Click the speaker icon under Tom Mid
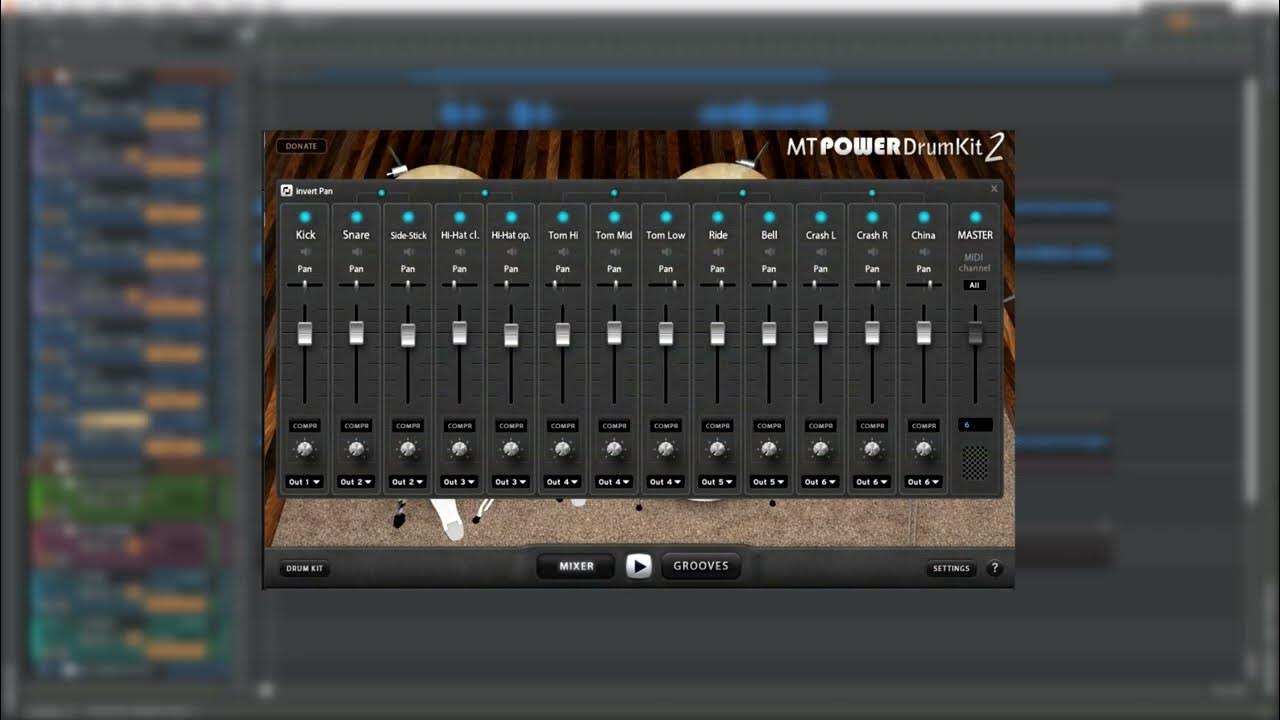Screen dimensions: 1280x720 pyautogui.click(x=614, y=252)
